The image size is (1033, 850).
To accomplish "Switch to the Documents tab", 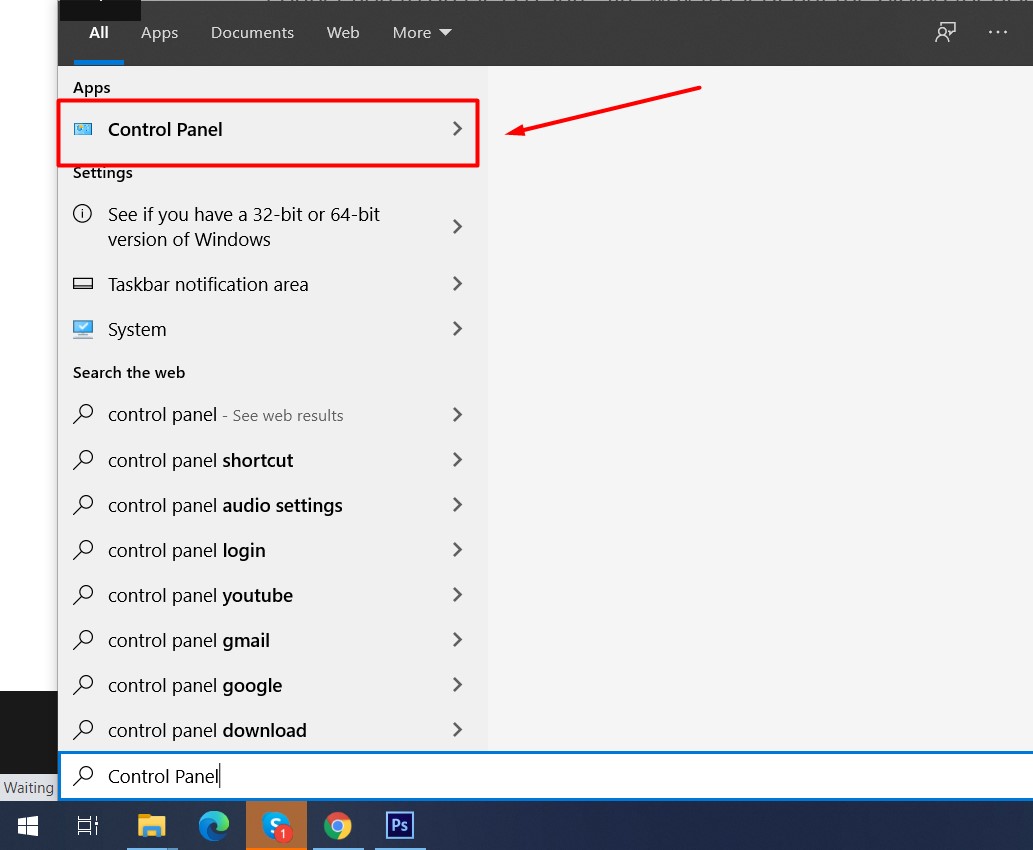I will click(250, 33).
